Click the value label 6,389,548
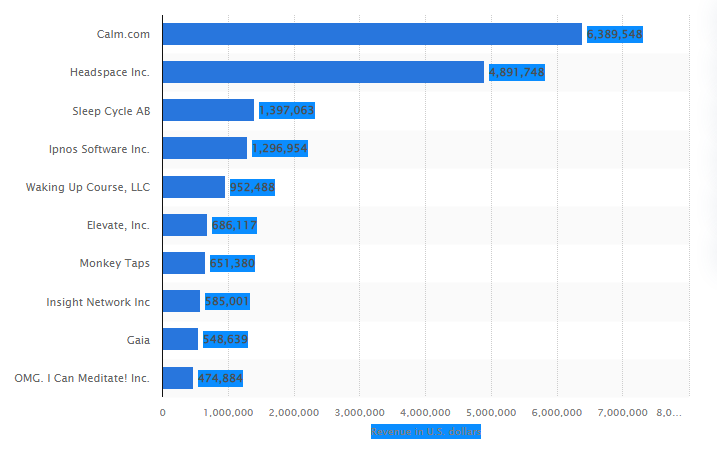This screenshot has width=717, height=457. [615, 34]
